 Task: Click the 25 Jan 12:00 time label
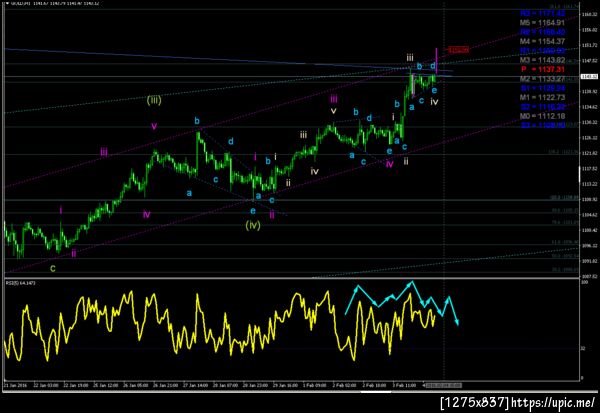tap(106, 385)
